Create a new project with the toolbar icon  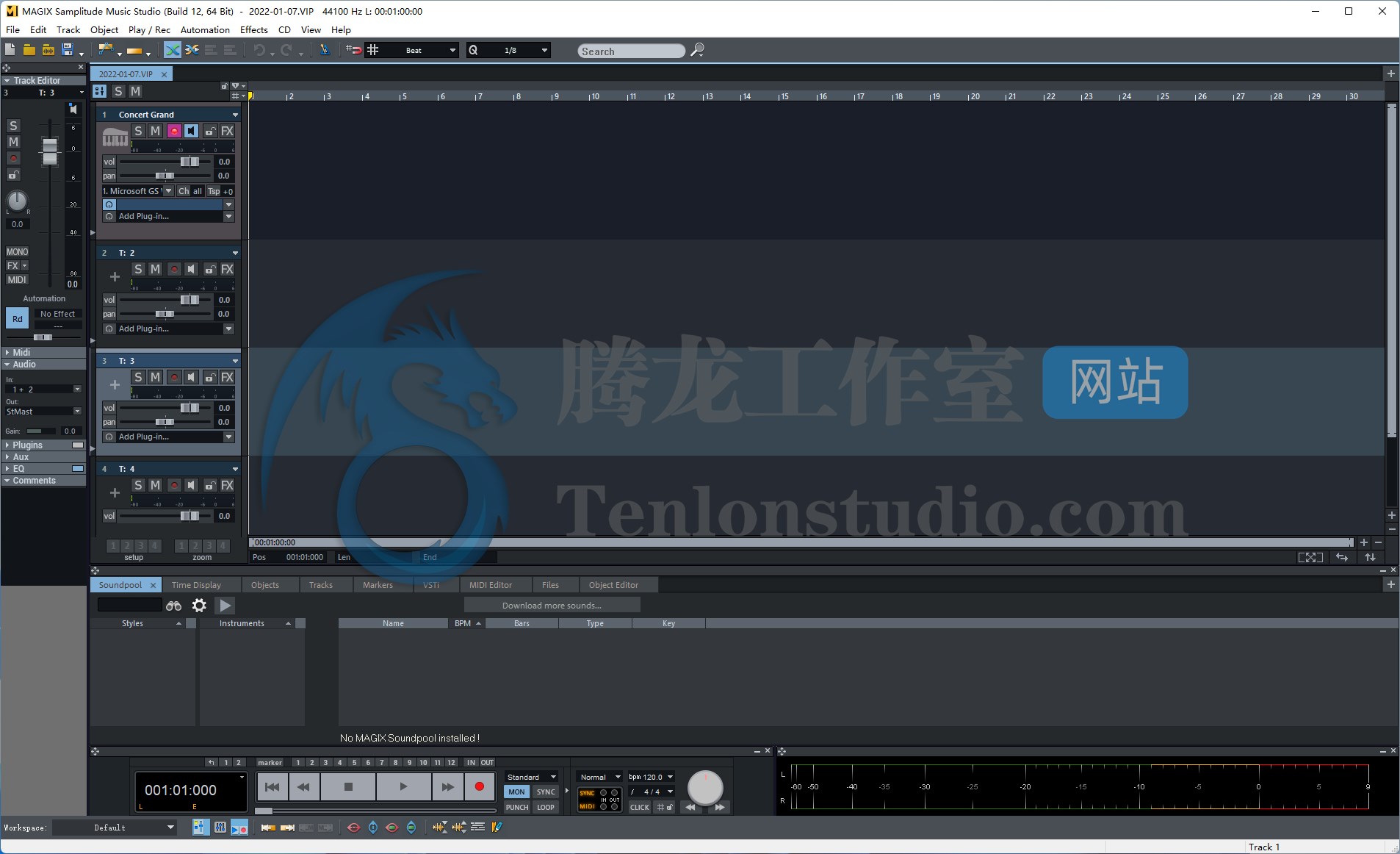[10, 50]
